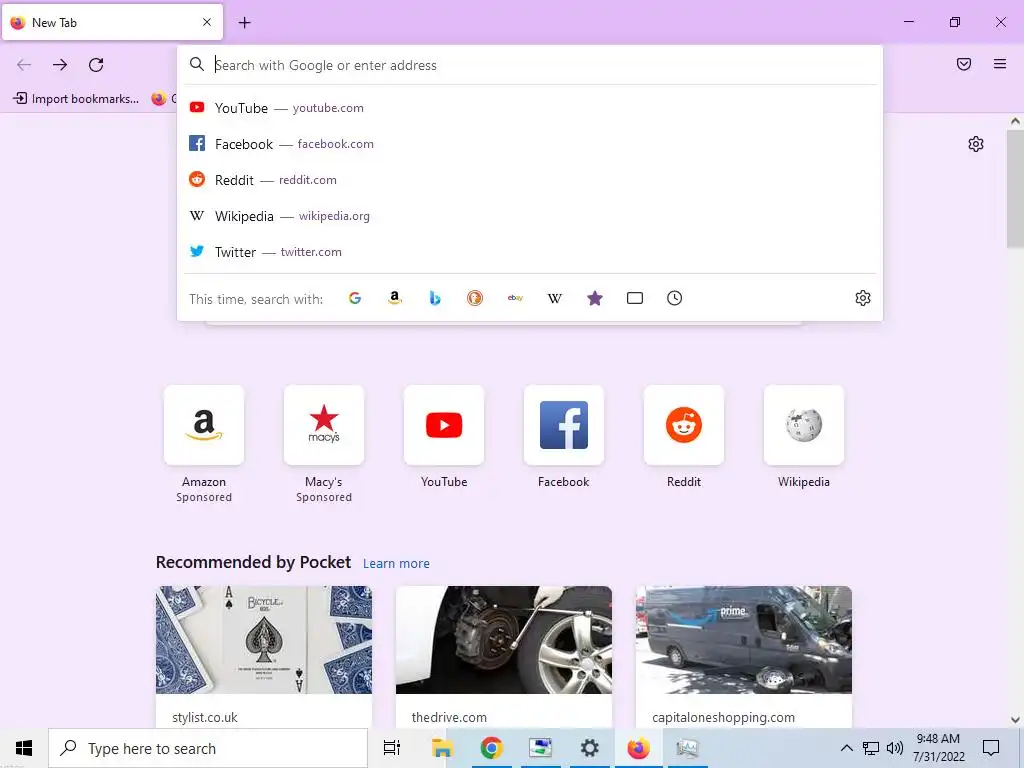Viewport: 1024px width, 768px height.
Task: Open Task View on taskbar
Action: (x=392, y=748)
